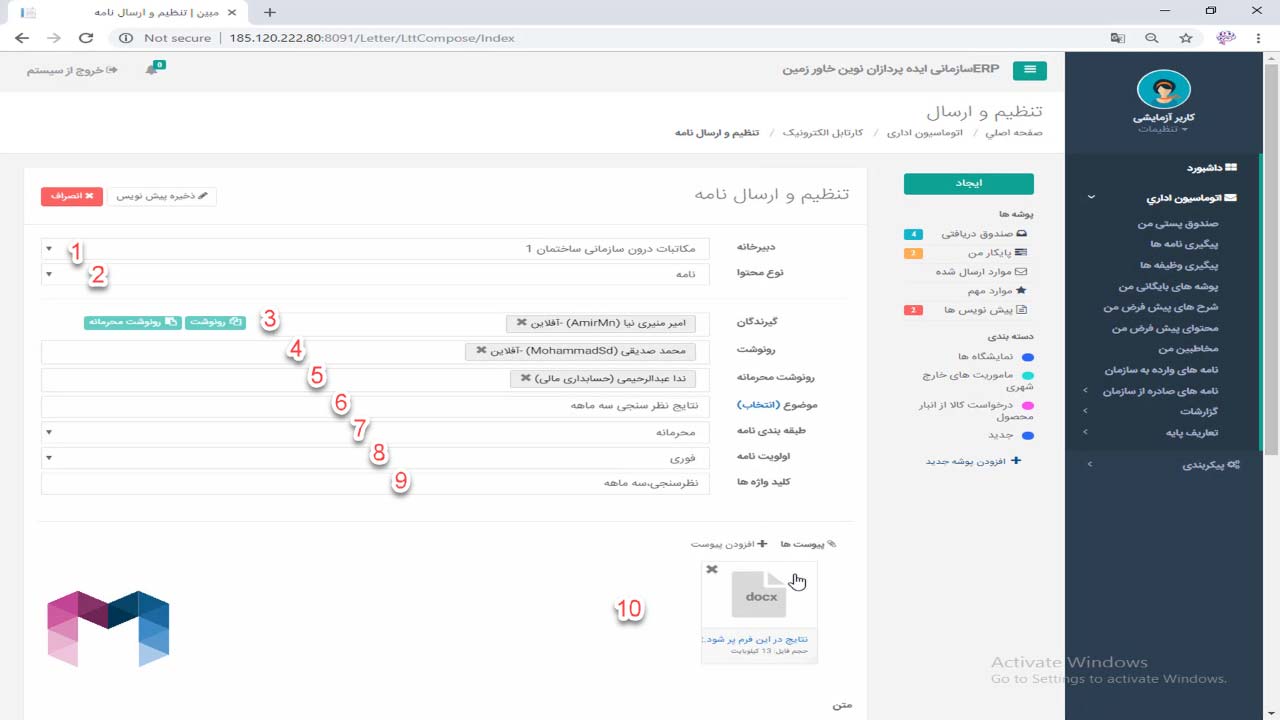
Task: Select درخواست کالا از انبار محصول category
Action: [x=976, y=411]
